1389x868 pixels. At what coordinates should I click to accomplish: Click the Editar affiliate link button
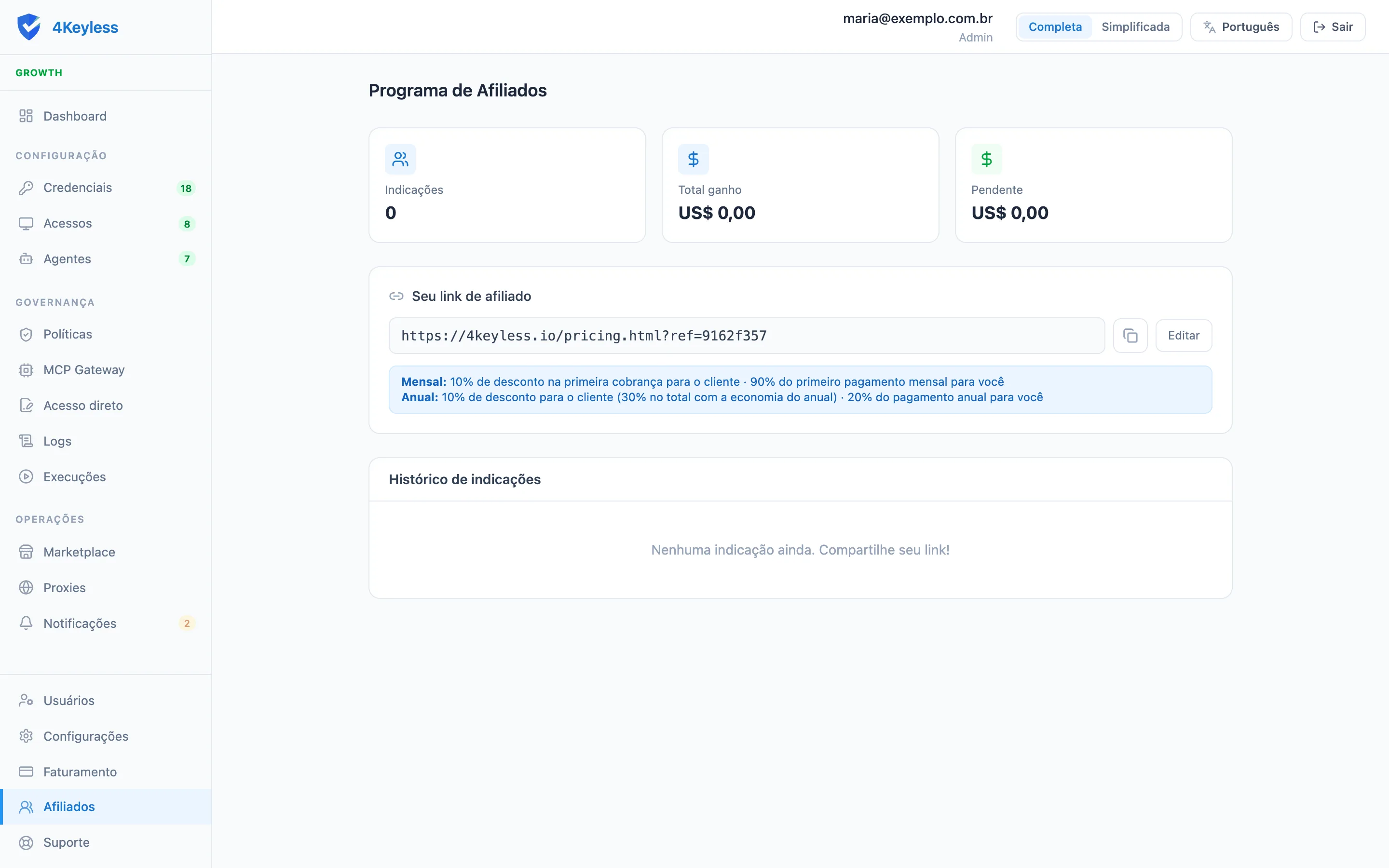coord(1184,335)
